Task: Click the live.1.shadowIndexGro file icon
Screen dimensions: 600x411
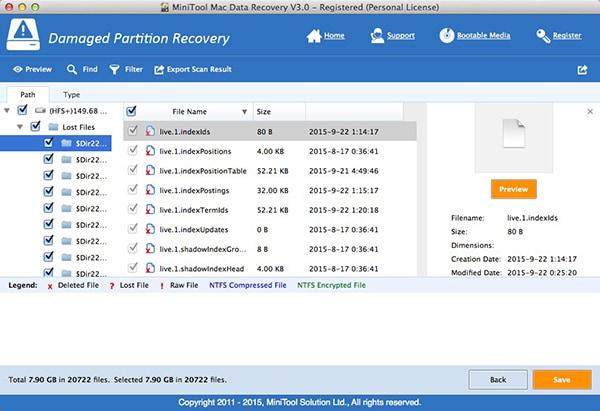Action: pos(150,249)
